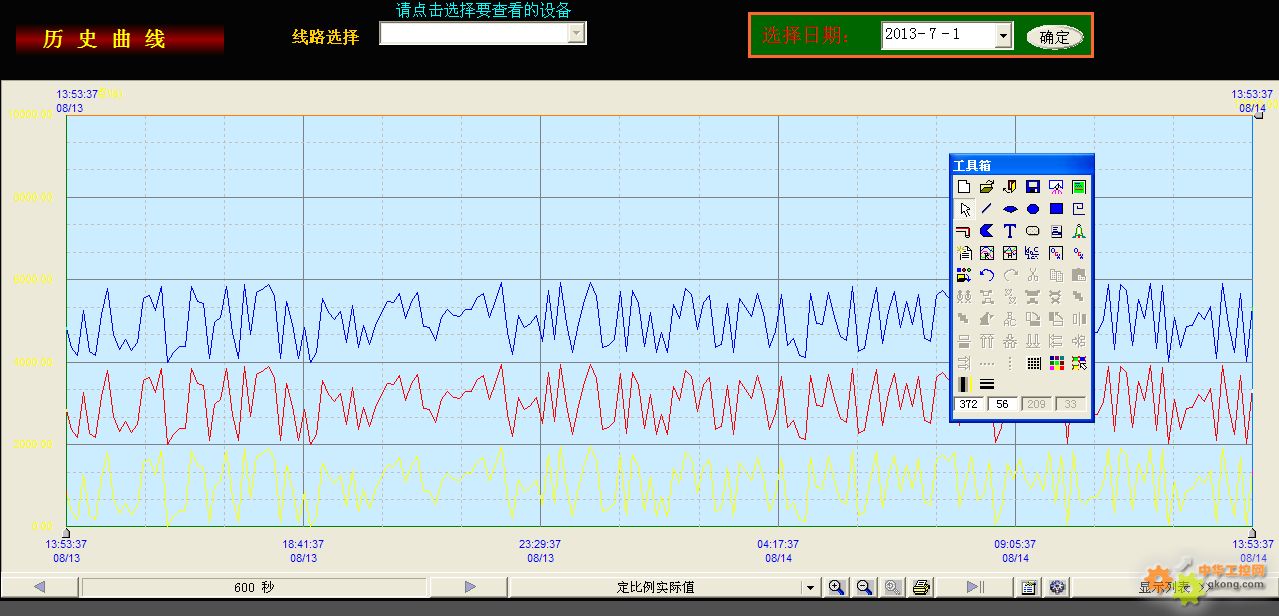Choose the filled rectangle tool
The height and width of the screenshot is (616, 1279).
pyautogui.click(x=1056, y=209)
